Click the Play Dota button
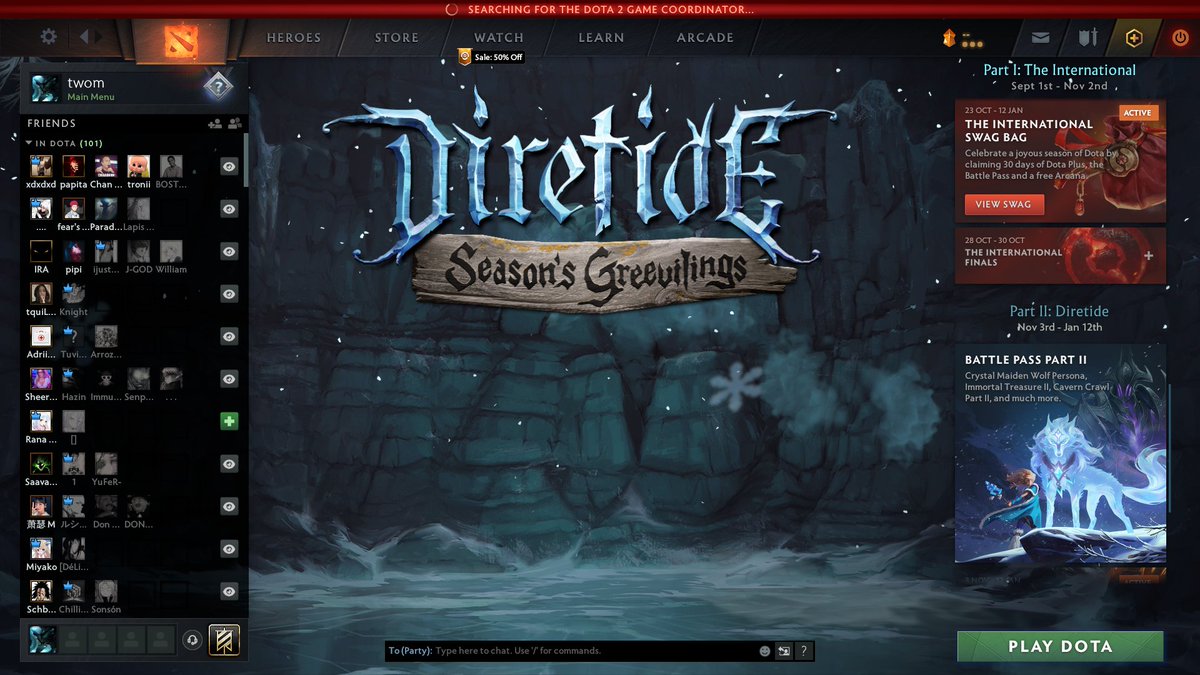Viewport: 1200px width, 675px height. pos(1060,646)
